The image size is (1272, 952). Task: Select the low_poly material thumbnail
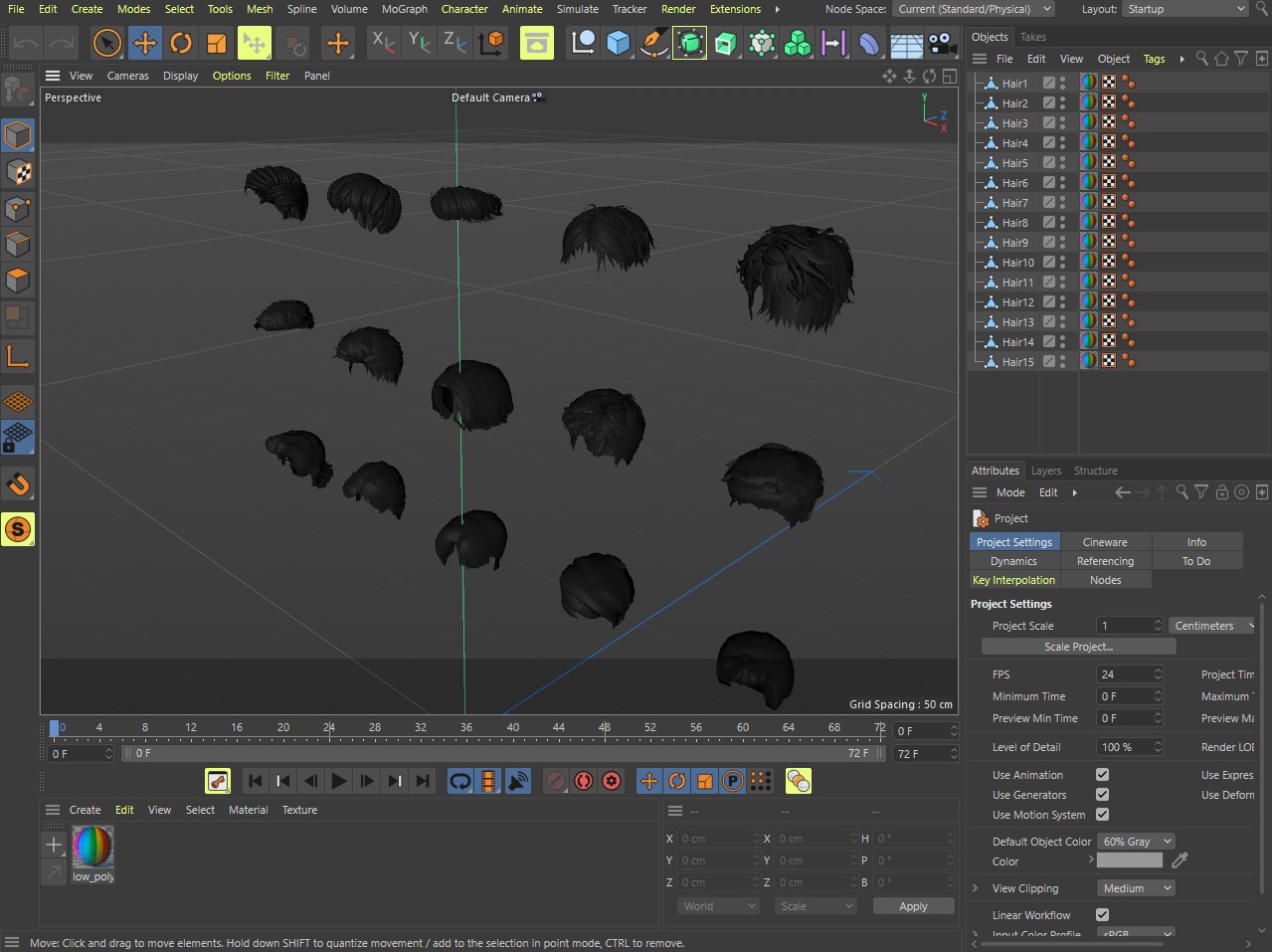pyautogui.click(x=93, y=848)
